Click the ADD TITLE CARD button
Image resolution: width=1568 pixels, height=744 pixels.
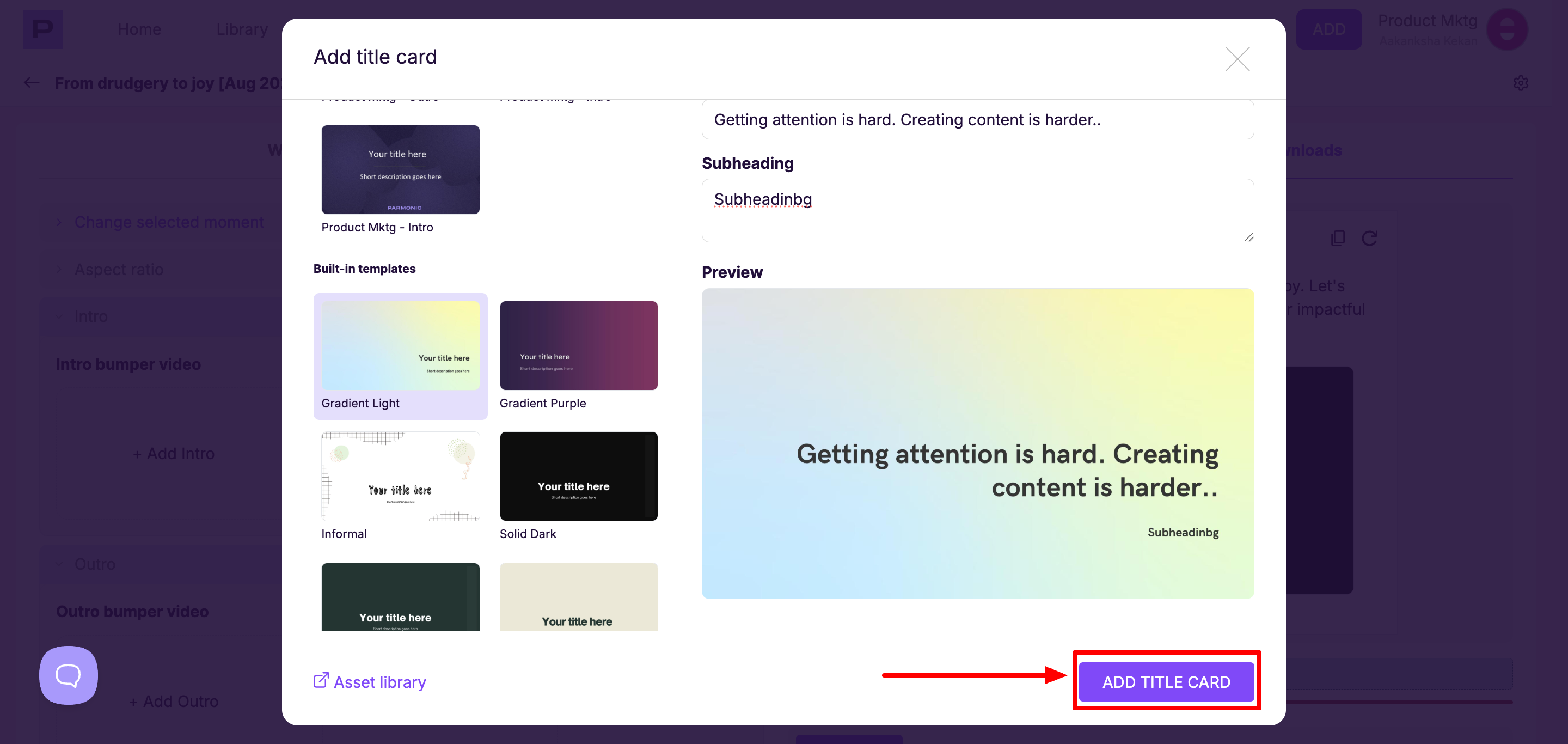click(1166, 681)
